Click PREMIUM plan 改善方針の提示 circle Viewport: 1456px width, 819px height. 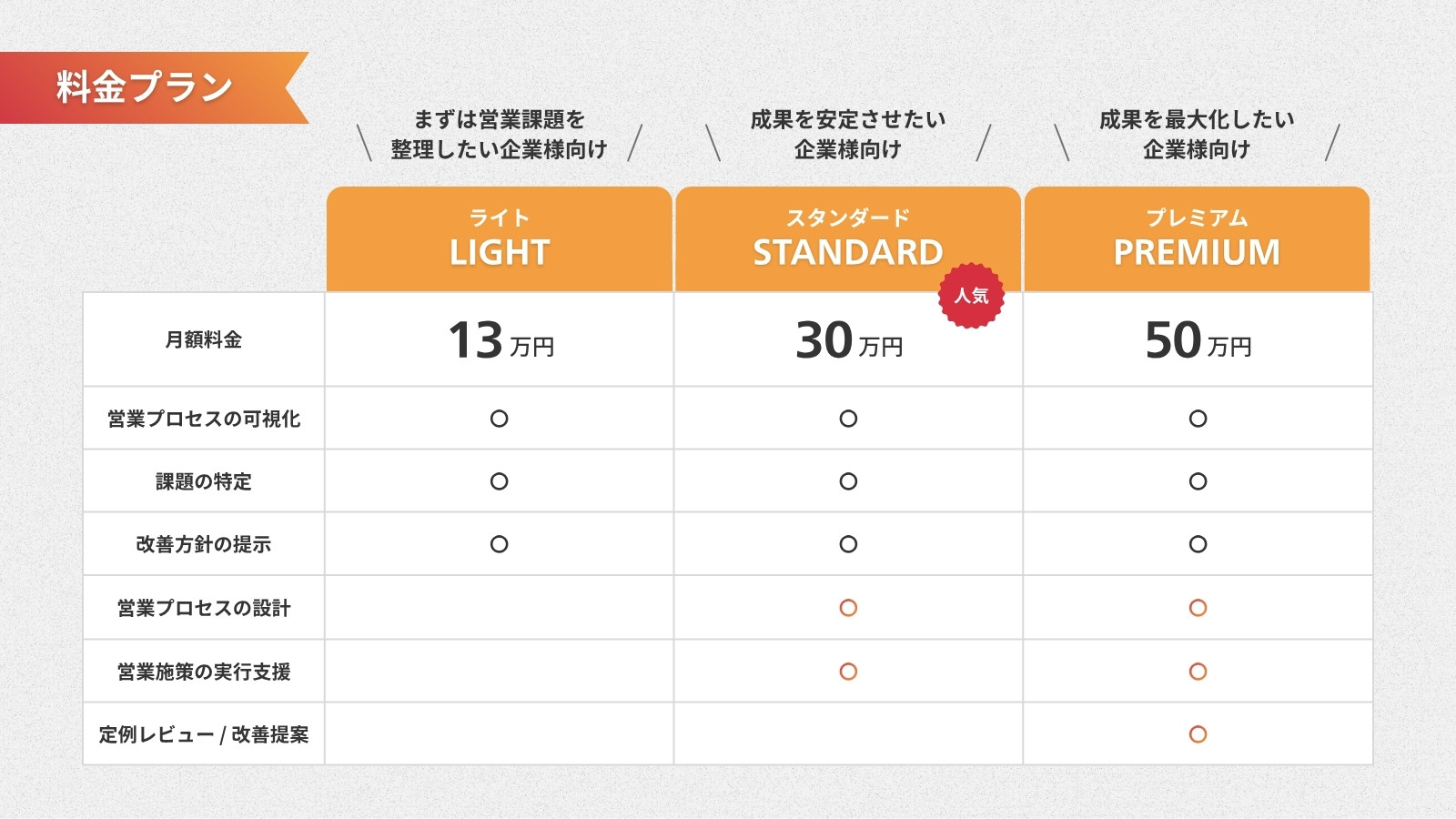click(1198, 544)
